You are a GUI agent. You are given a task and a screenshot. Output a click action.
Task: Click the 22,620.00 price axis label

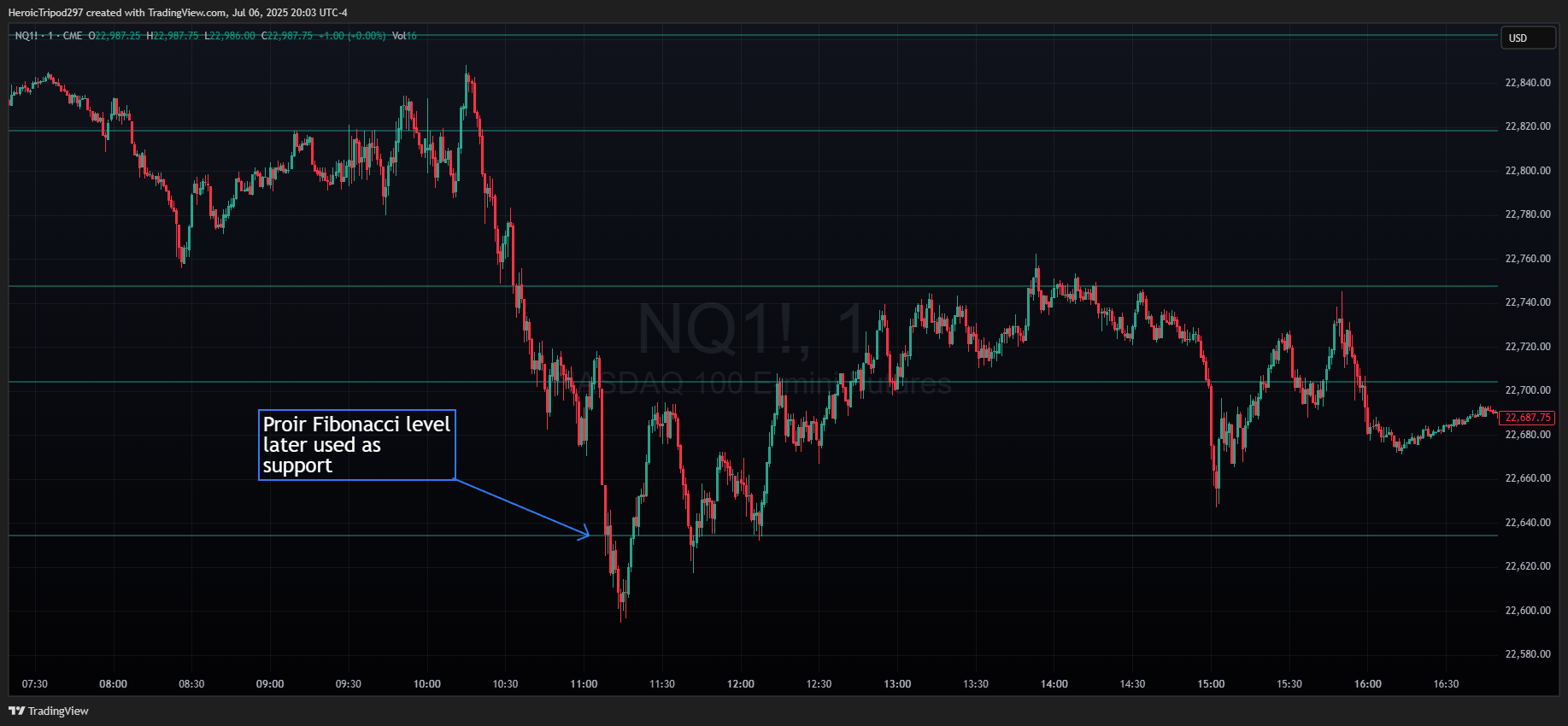pos(1528,566)
